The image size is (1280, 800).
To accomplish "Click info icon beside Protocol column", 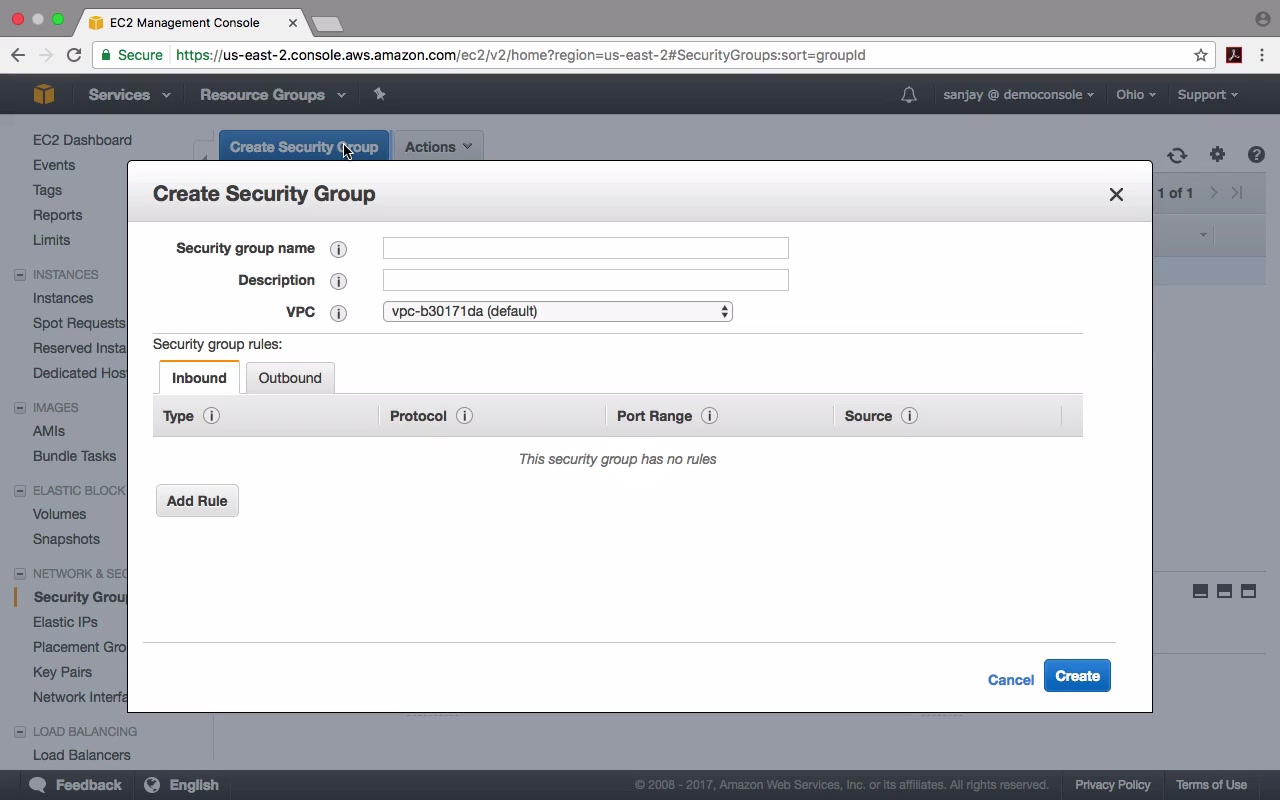I will pos(464,416).
